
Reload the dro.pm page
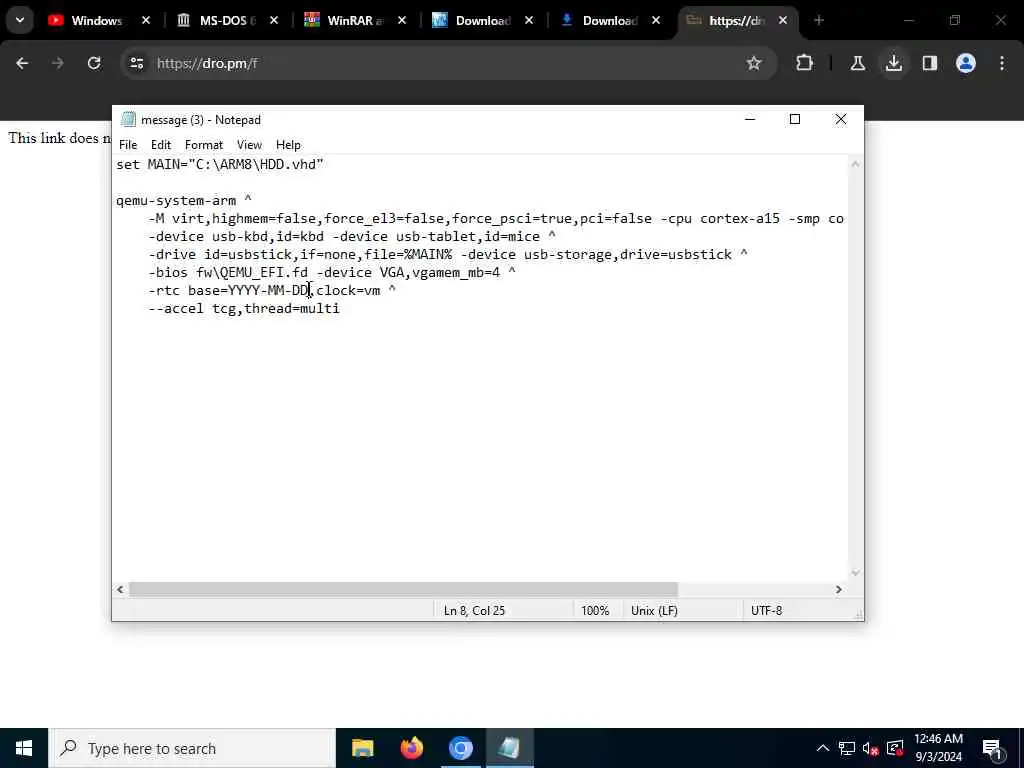coord(94,63)
